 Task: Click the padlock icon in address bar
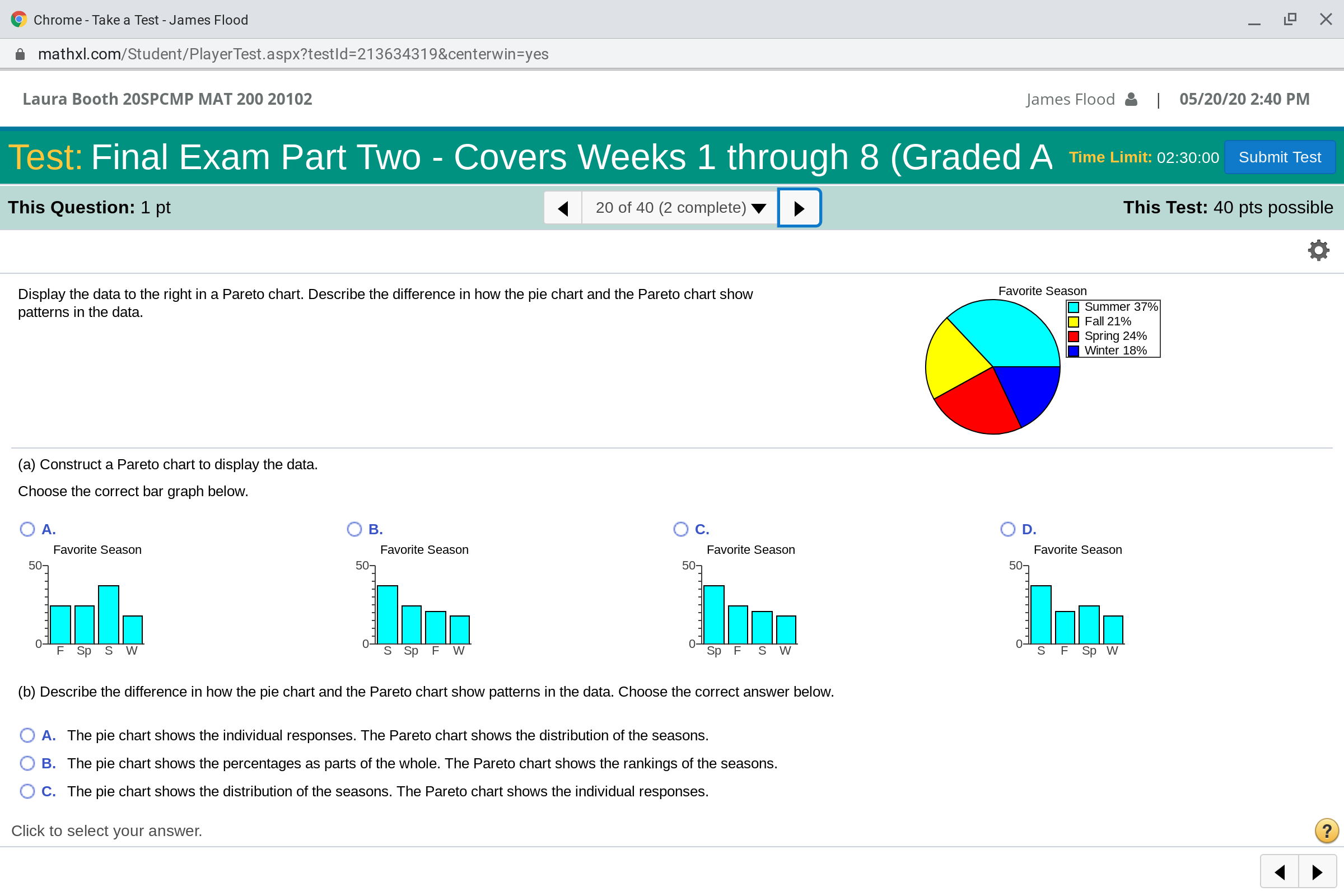tap(20, 54)
